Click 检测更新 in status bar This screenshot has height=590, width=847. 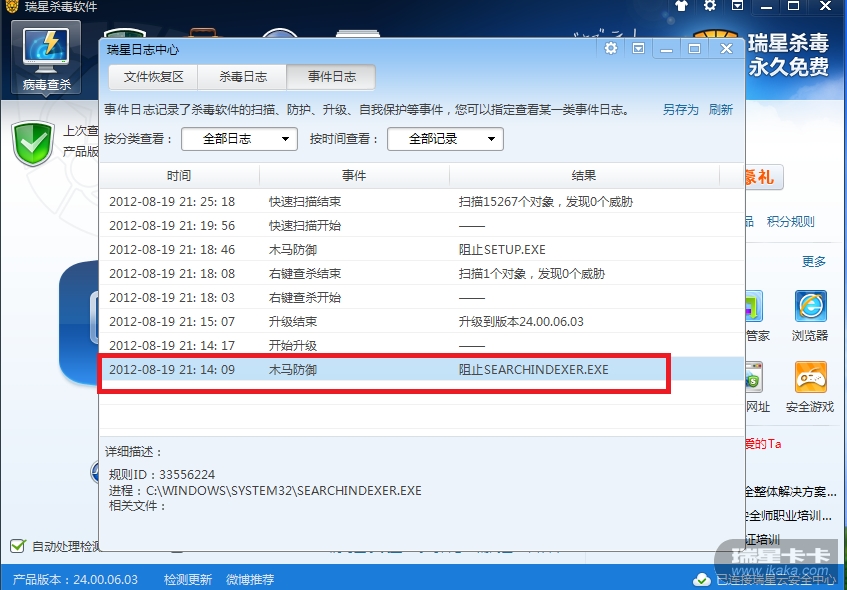[x=187, y=580]
